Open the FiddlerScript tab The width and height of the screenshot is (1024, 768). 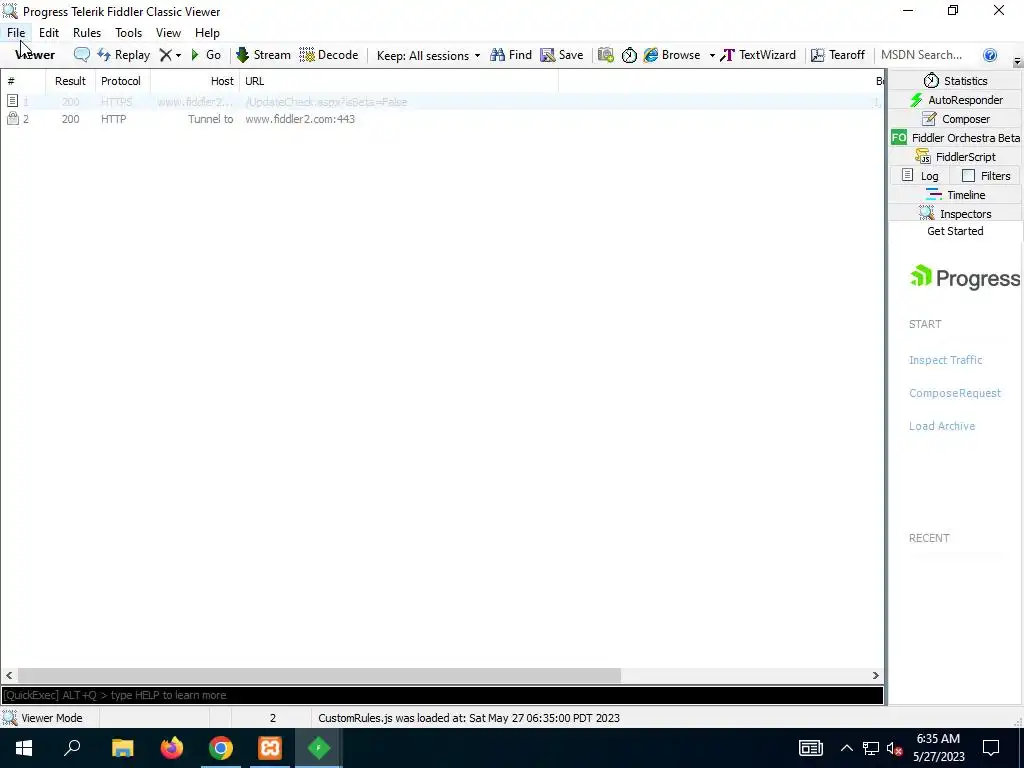(x=955, y=157)
